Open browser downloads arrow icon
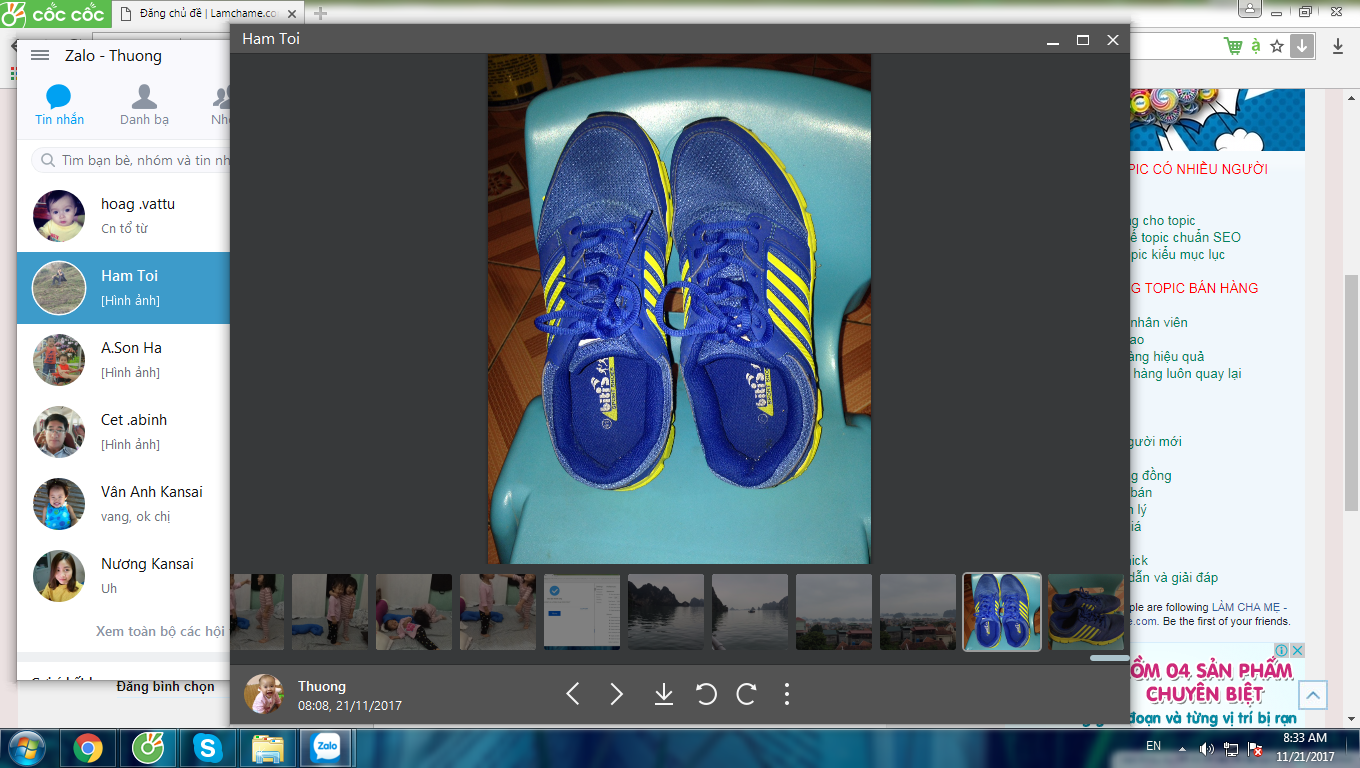Viewport: 1360px width, 768px height. pyautogui.click(x=1338, y=46)
